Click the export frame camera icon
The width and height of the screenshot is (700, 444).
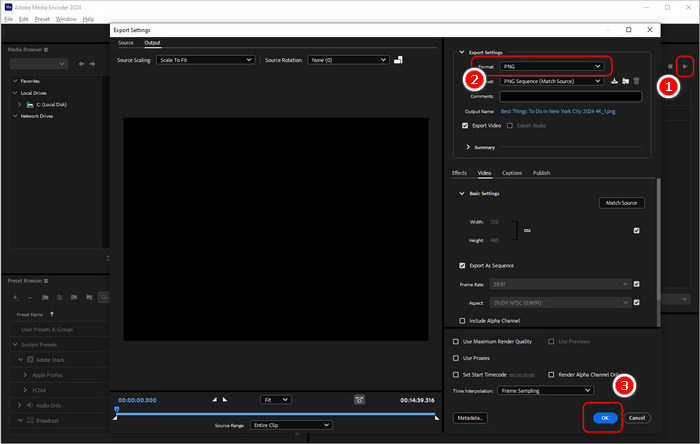tap(359, 399)
